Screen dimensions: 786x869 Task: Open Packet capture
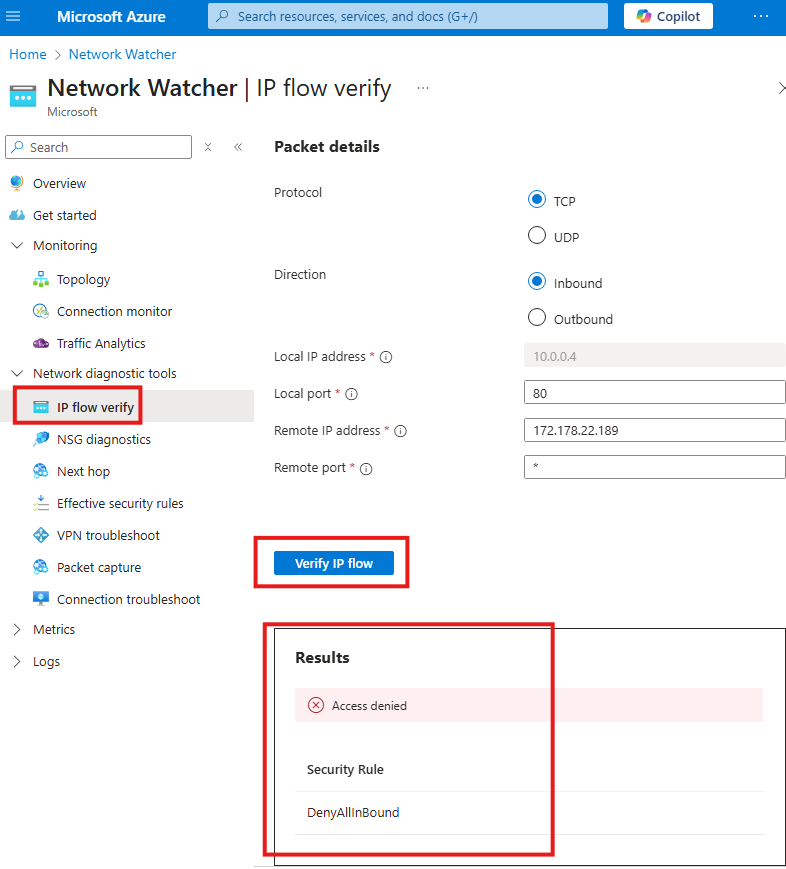(x=99, y=568)
